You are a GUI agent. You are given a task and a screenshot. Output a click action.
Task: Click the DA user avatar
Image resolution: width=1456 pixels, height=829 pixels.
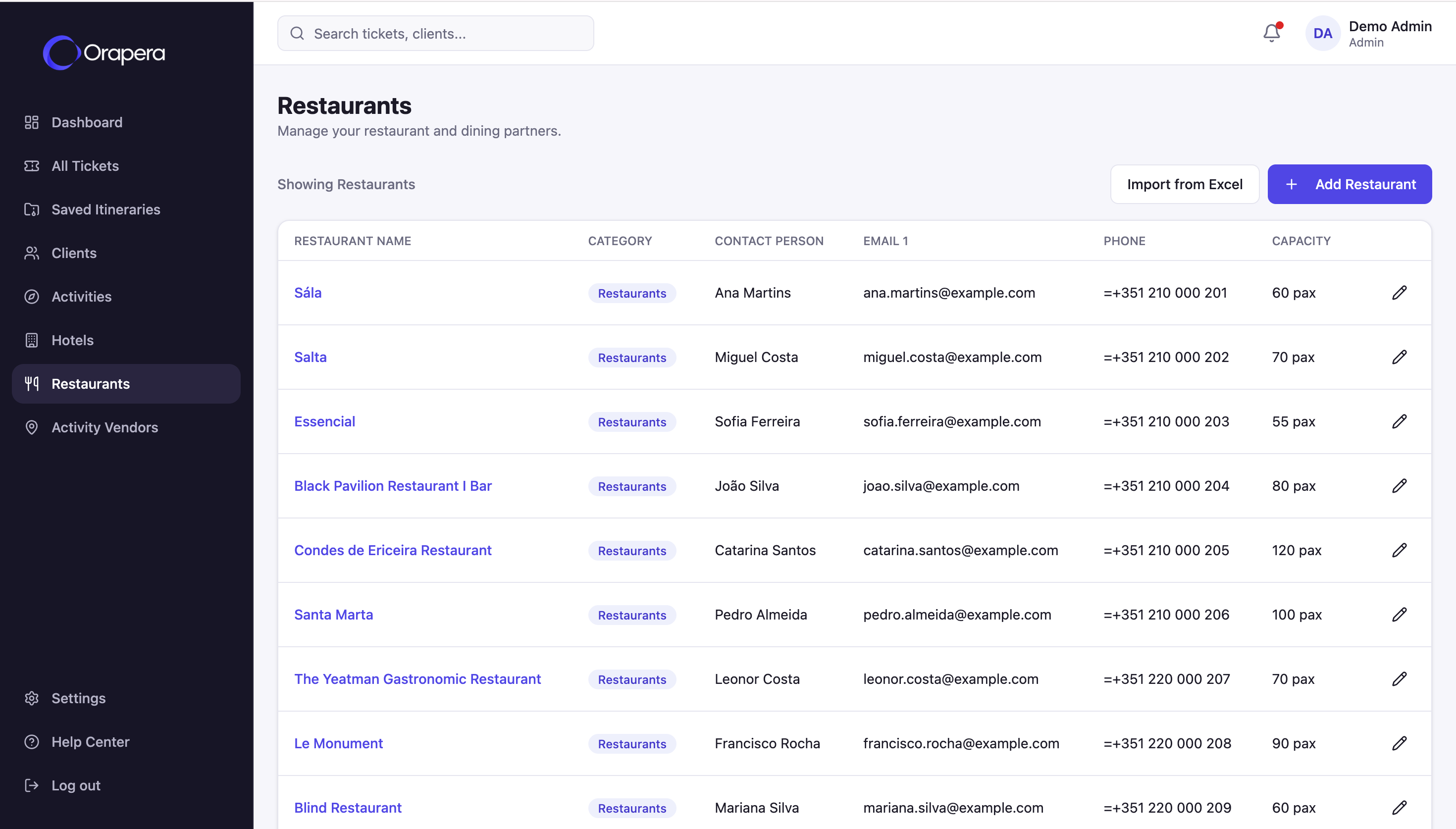1322,33
